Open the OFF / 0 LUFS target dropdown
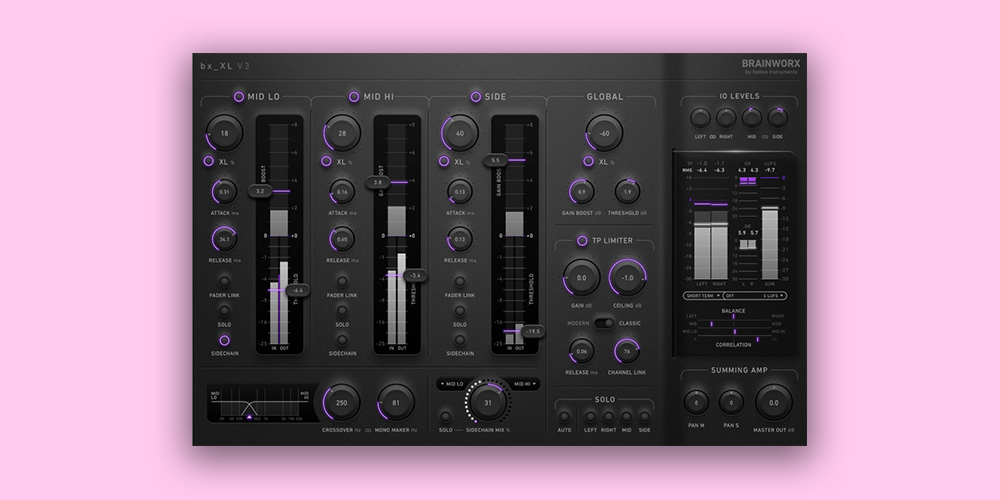This screenshot has height=500, width=1000. (755, 296)
